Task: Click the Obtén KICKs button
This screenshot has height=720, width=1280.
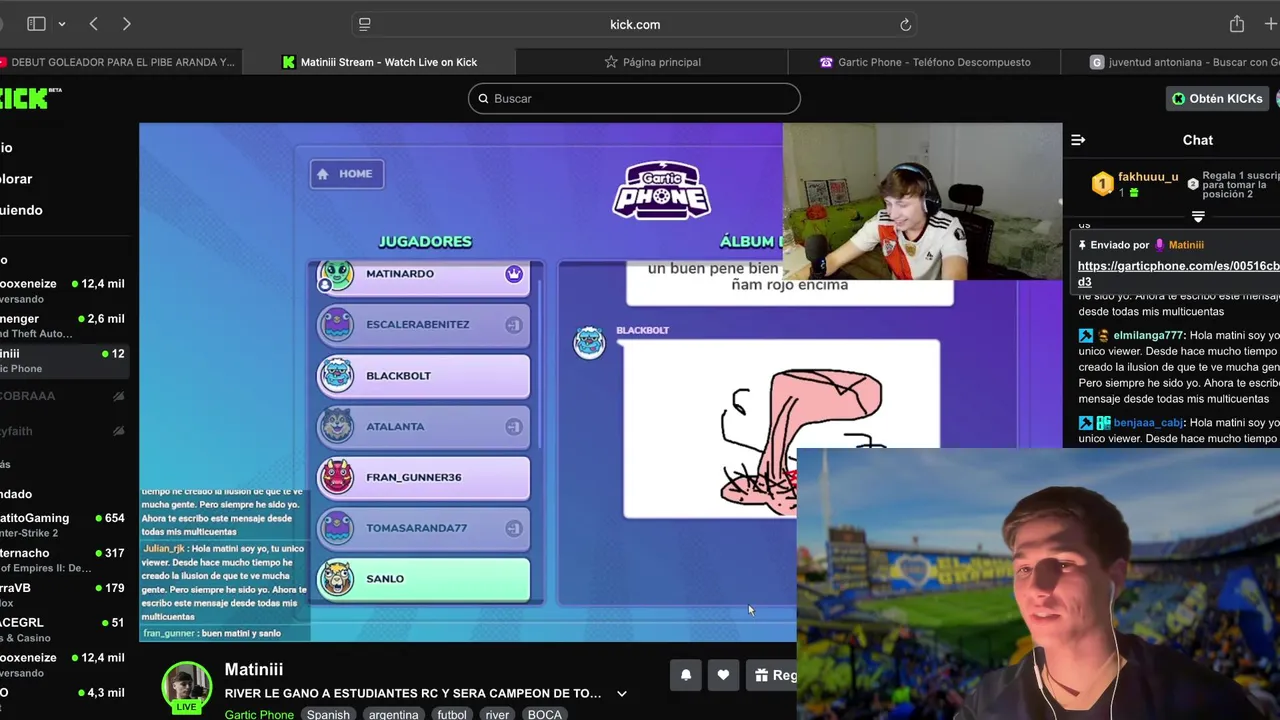Action: click(x=1217, y=98)
